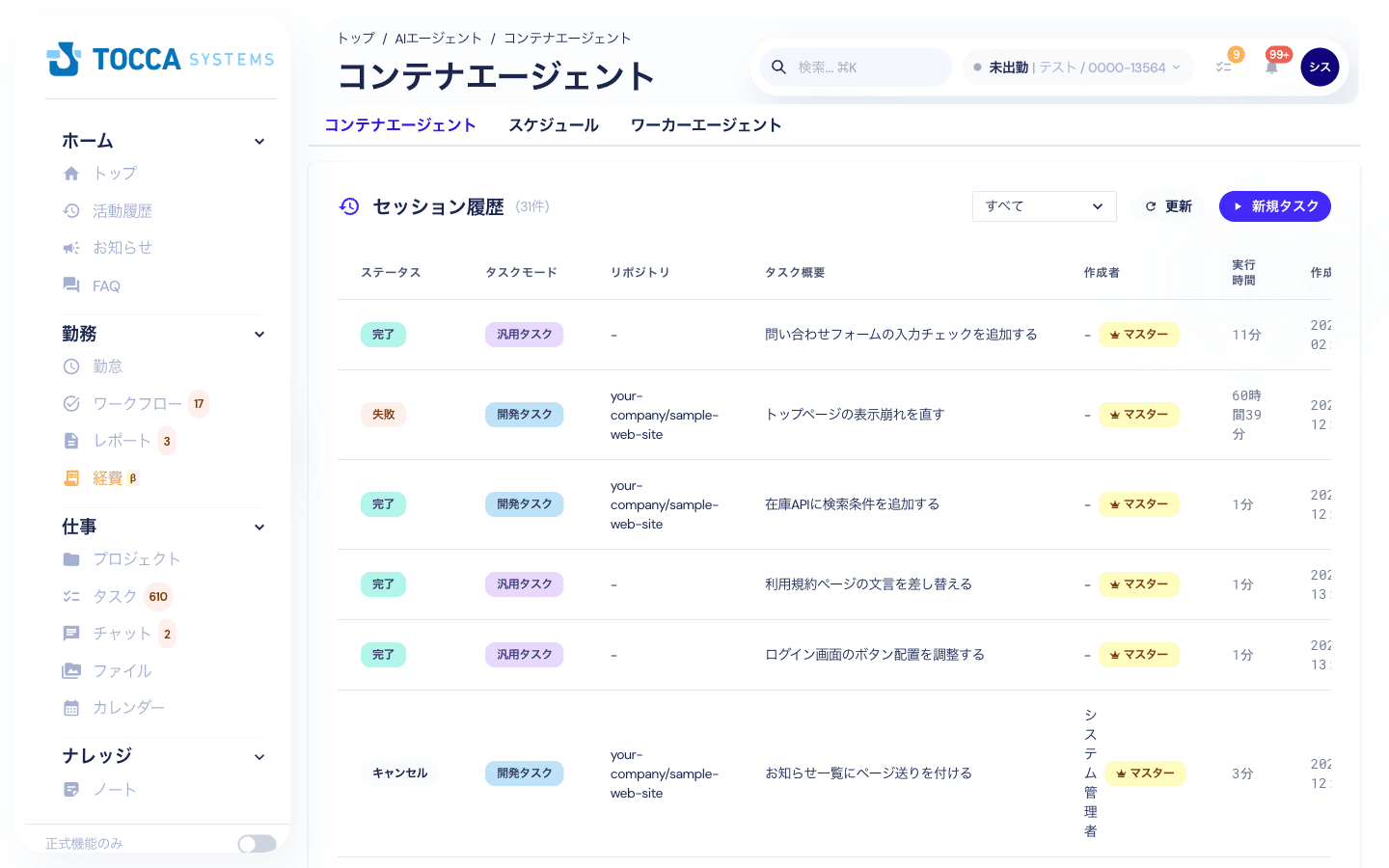Open the すべて filter dropdown

point(1045,206)
